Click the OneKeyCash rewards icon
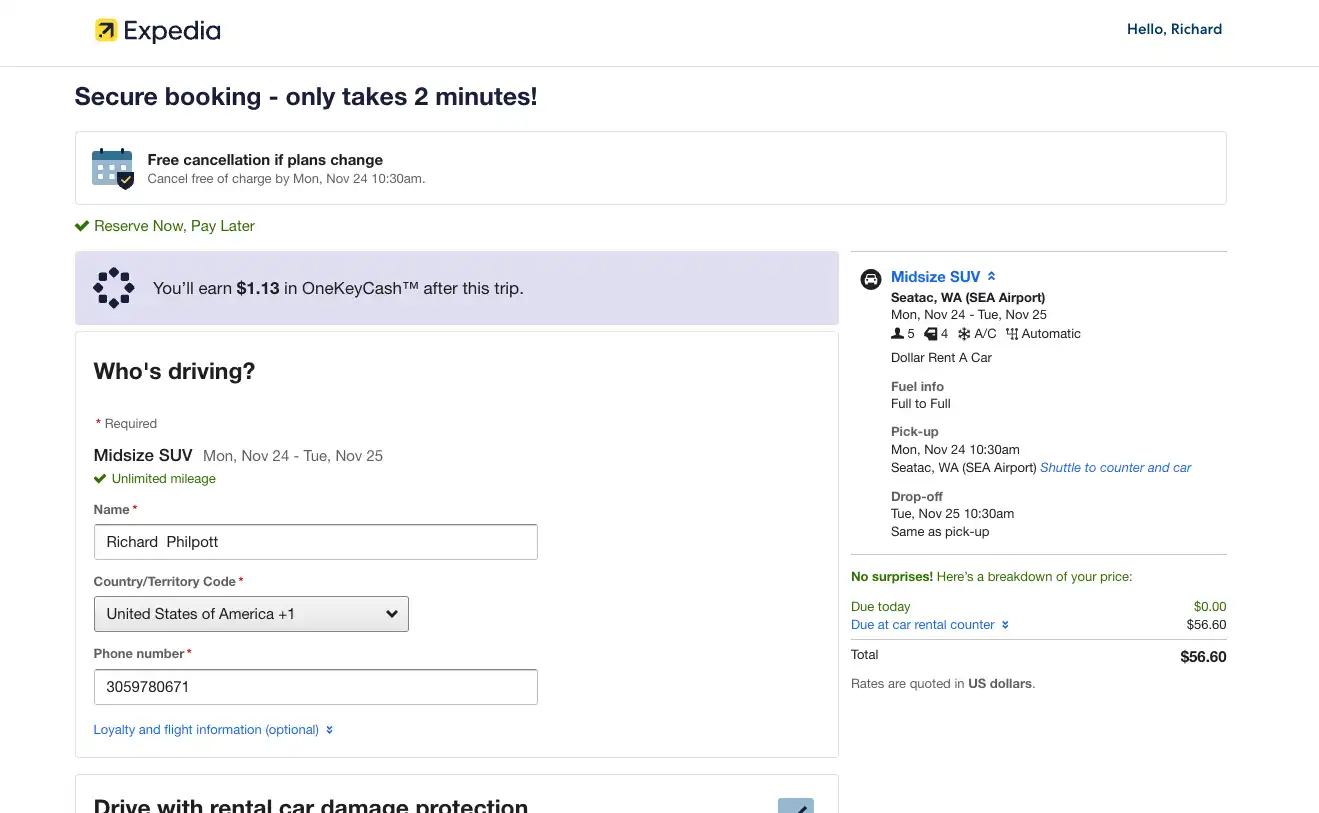Viewport: 1319px width, 813px height. (x=113, y=288)
